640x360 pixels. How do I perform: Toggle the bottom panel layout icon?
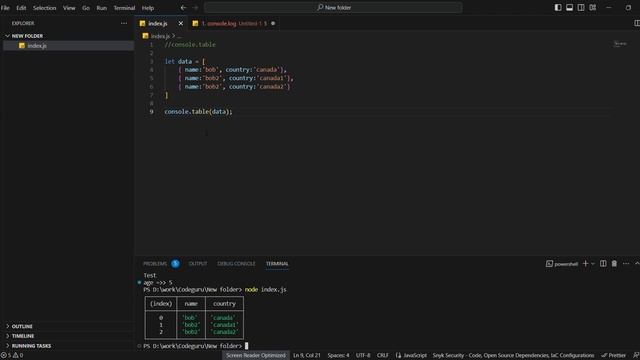pyautogui.click(x=569, y=7)
